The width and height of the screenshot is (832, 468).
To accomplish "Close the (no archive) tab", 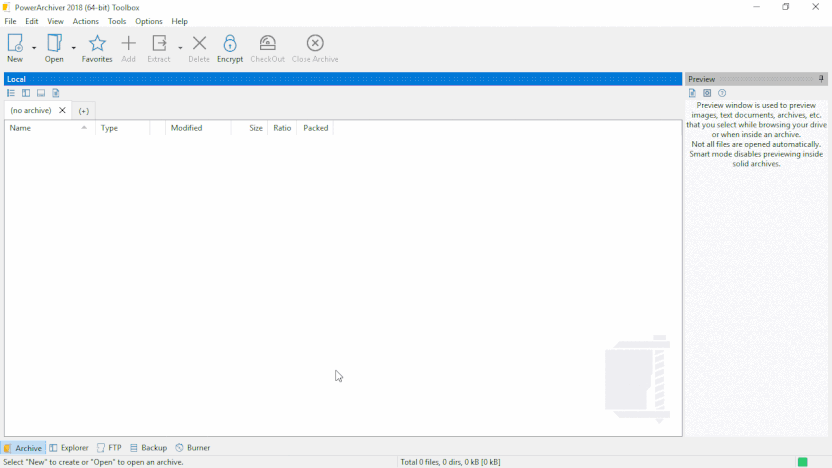I will 62,110.
